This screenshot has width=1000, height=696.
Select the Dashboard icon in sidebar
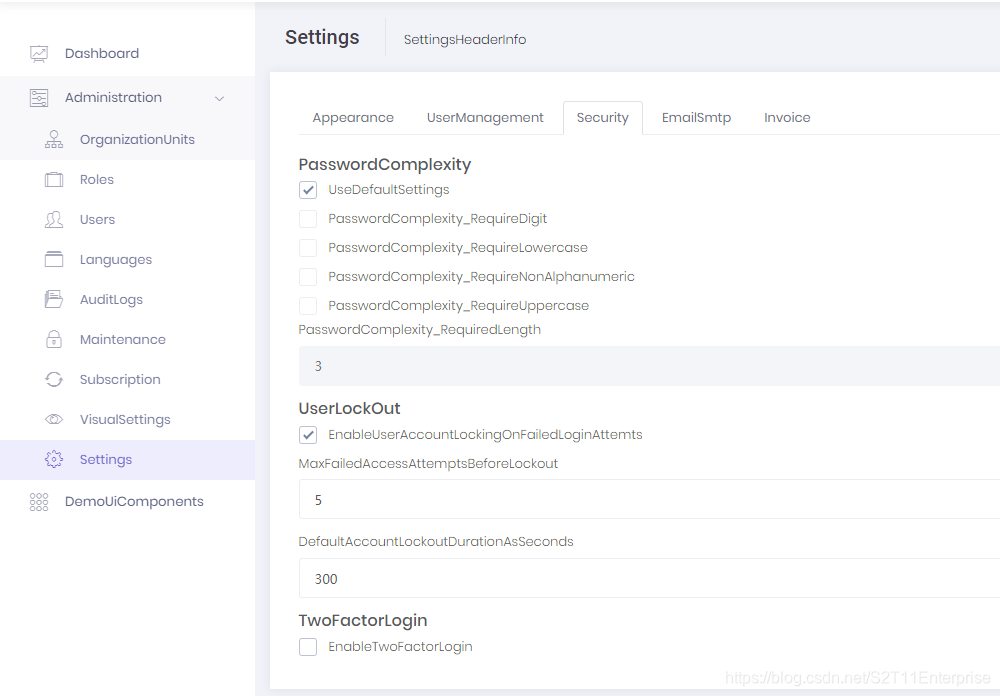click(41, 52)
